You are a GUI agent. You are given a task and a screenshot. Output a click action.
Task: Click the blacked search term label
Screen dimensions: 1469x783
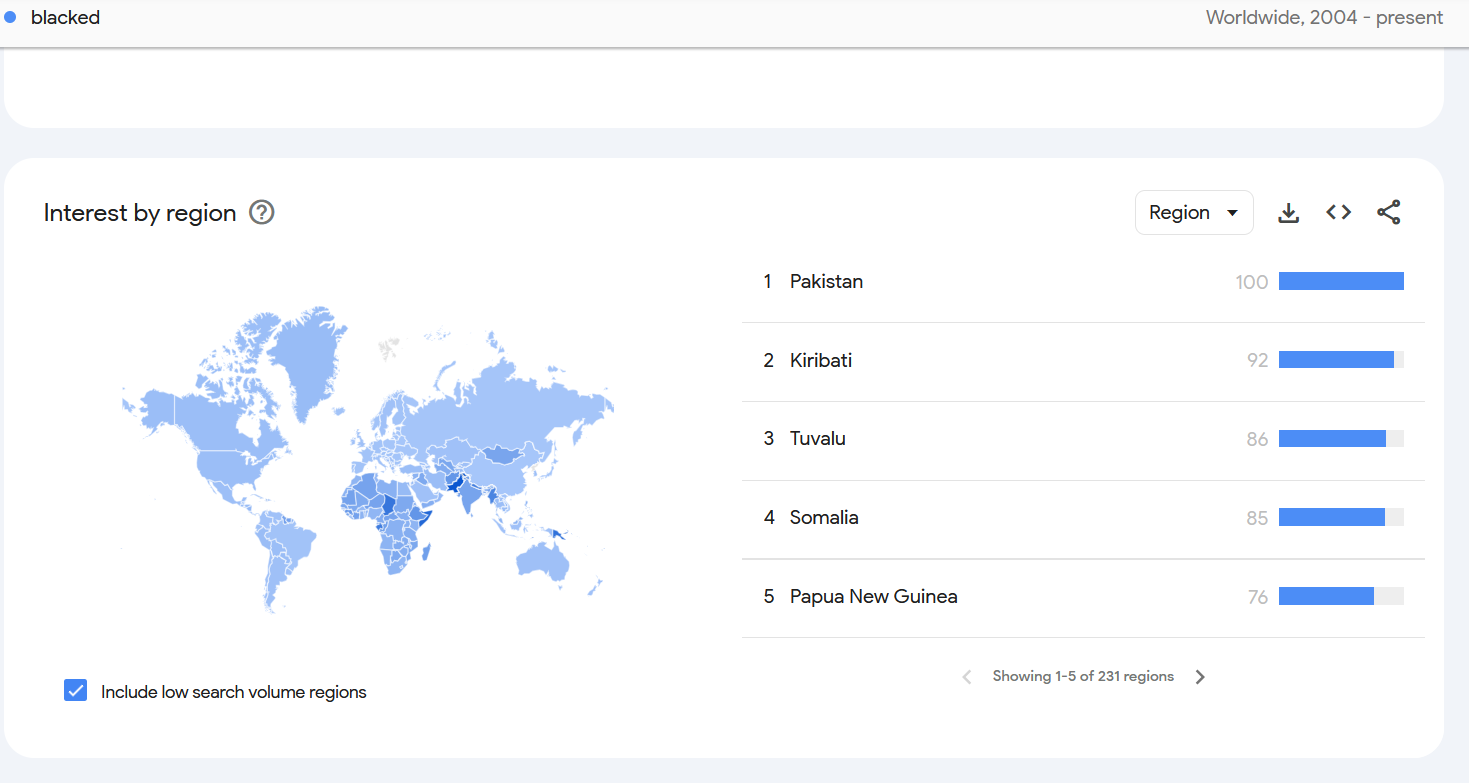65,17
